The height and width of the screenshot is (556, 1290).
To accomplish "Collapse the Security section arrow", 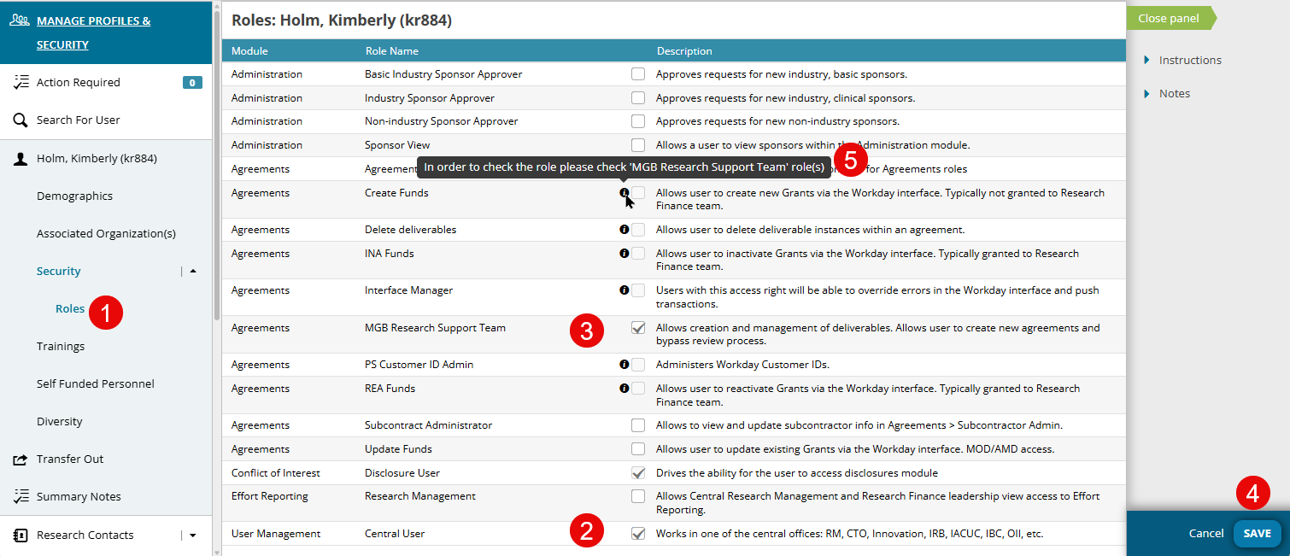I will [193, 271].
